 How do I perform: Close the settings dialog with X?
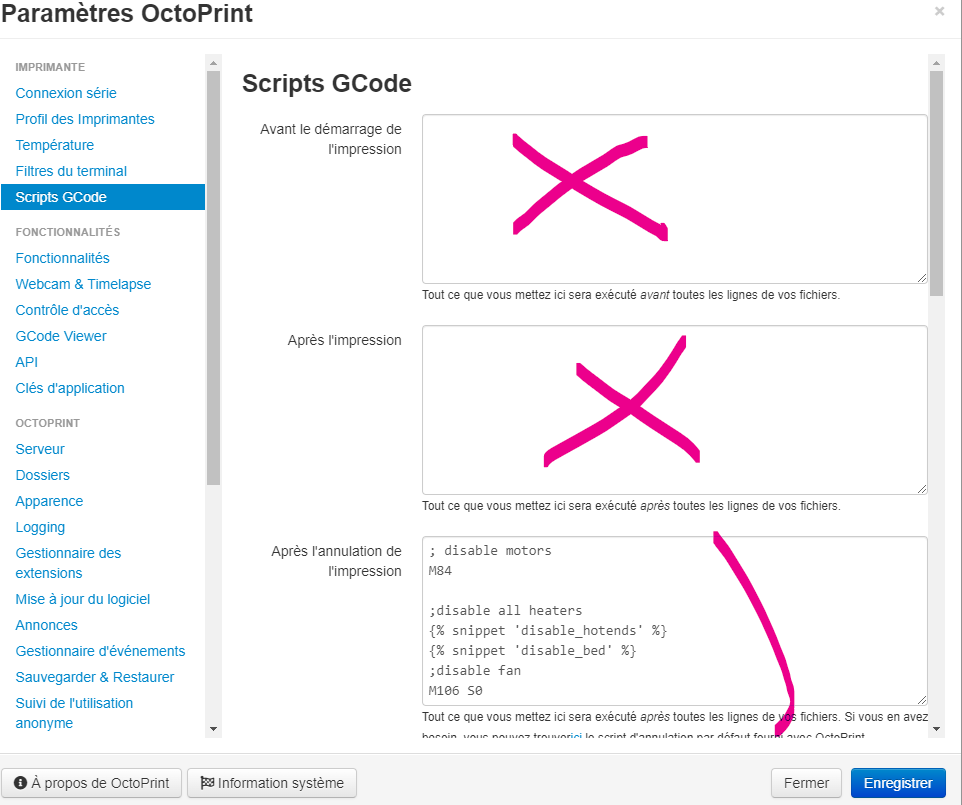point(939,11)
